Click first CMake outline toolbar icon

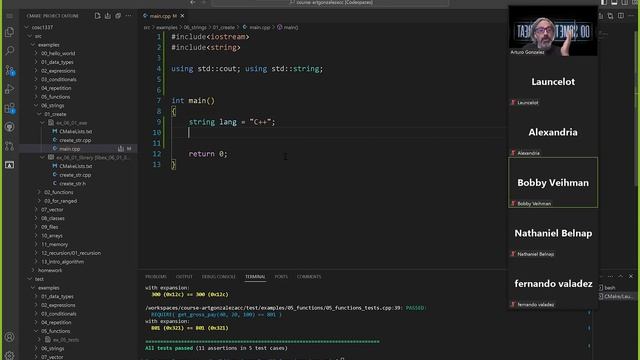(97, 16)
